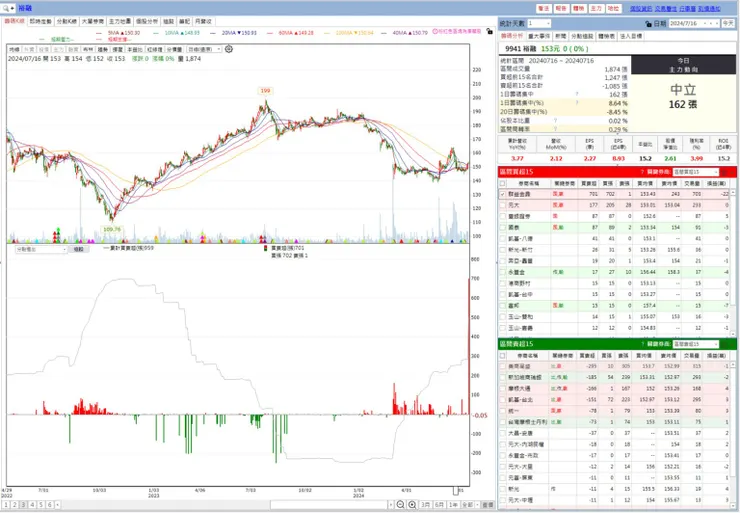740x513 pixels.
Task: Tick the select-all checkbox in sell list header
Action: coord(503,356)
